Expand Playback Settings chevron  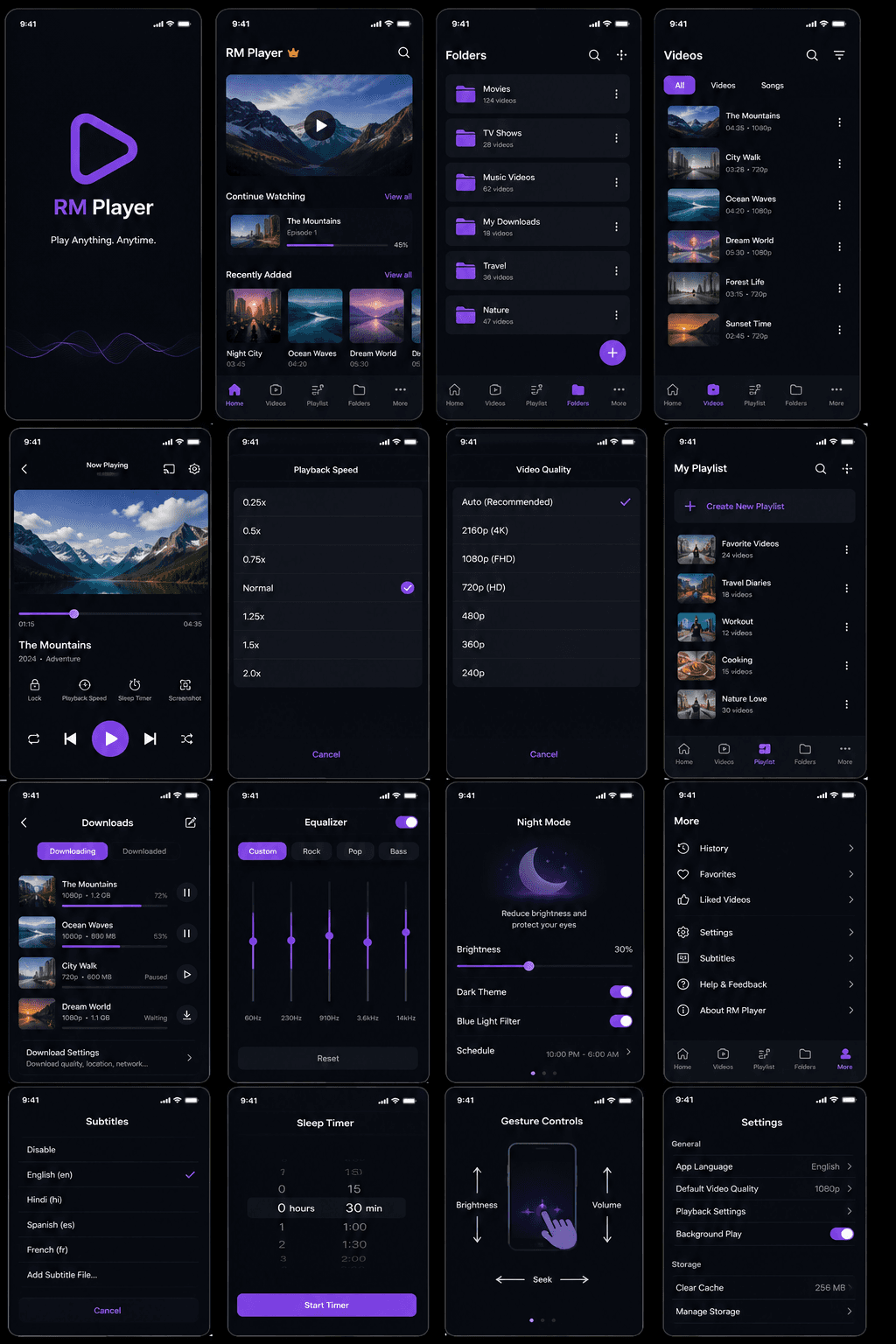tap(850, 1211)
